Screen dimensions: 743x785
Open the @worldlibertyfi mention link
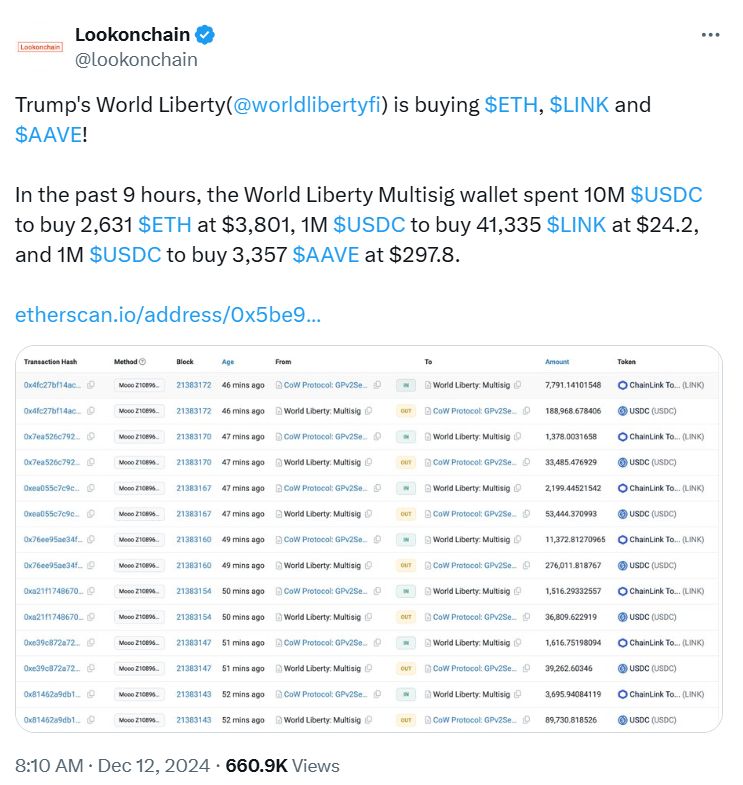click(x=308, y=107)
